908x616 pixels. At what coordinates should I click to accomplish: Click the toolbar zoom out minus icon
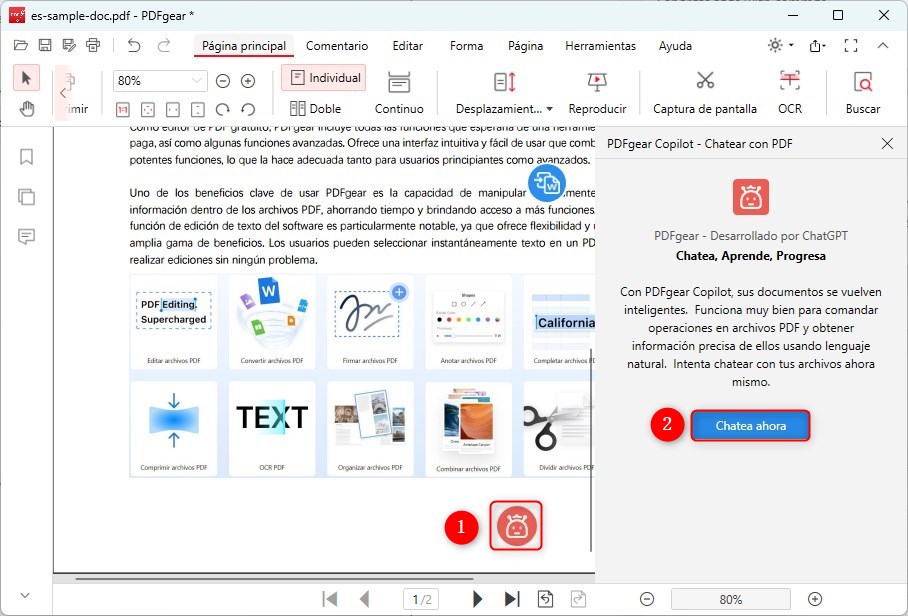click(223, 81)
